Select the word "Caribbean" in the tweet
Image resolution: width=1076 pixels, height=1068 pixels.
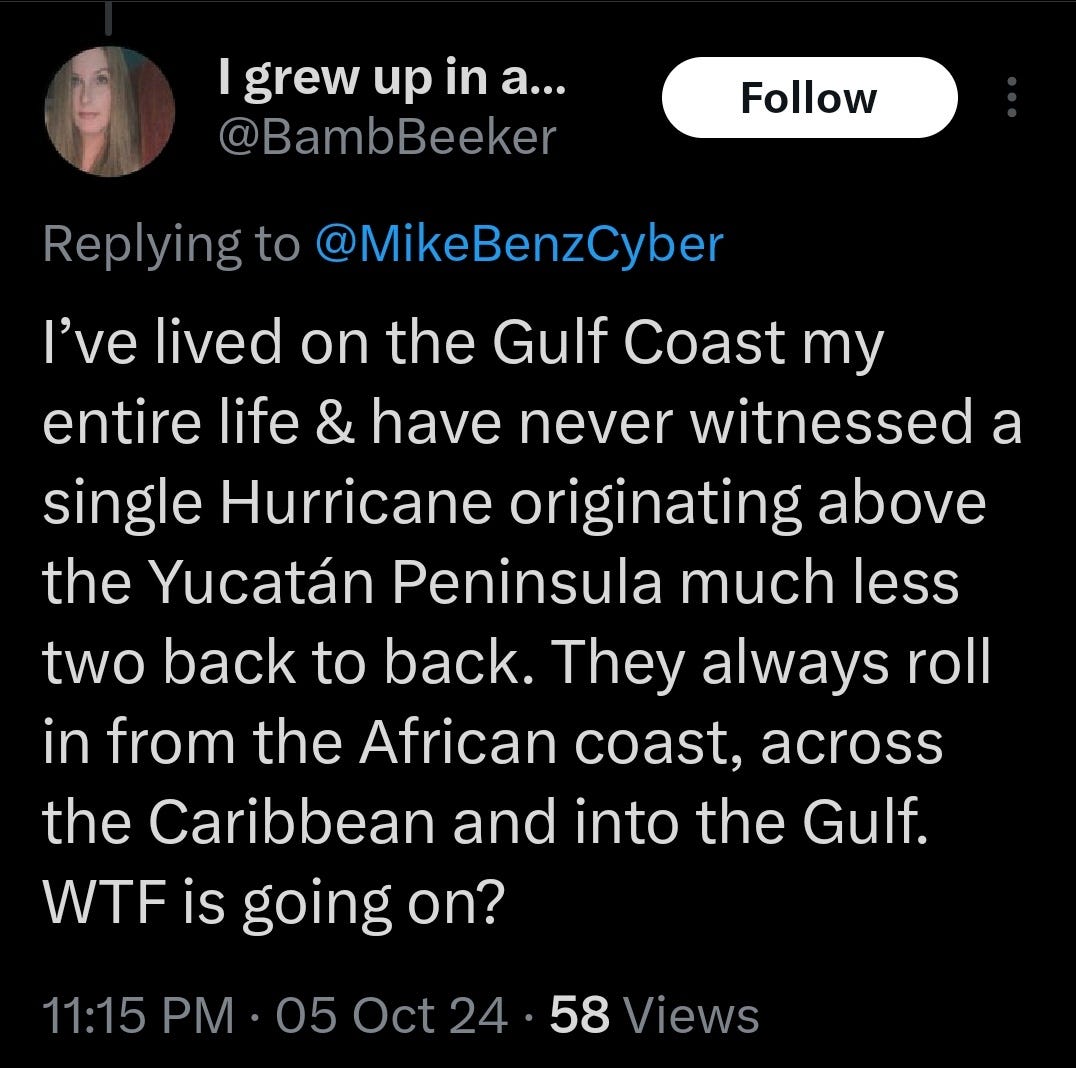(x=292, y=821)
